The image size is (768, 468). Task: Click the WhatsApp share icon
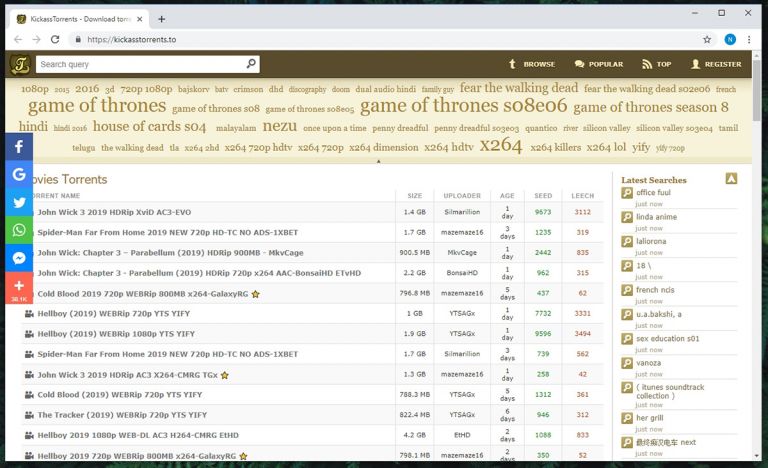tap(19, 230)
